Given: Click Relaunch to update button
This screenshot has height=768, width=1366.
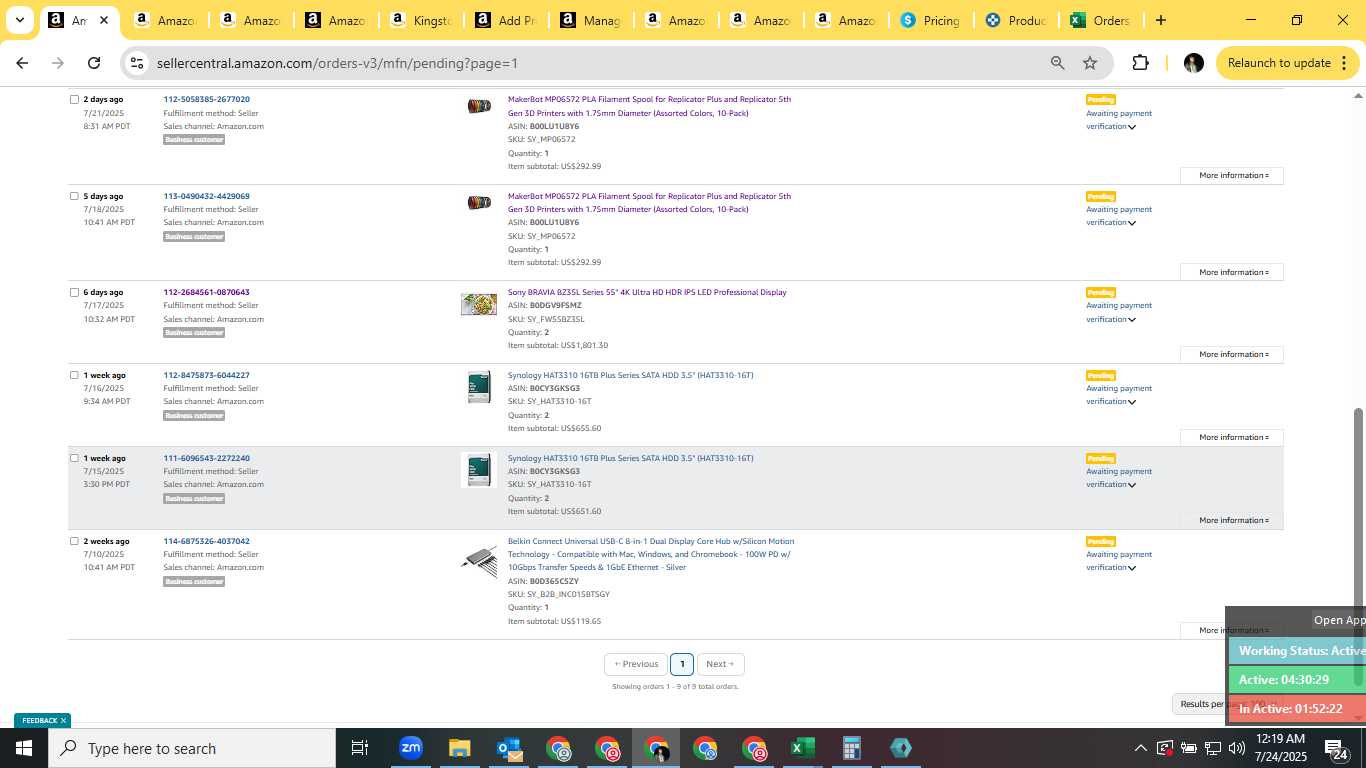Looking at the screenshot, I should 1288,63.
